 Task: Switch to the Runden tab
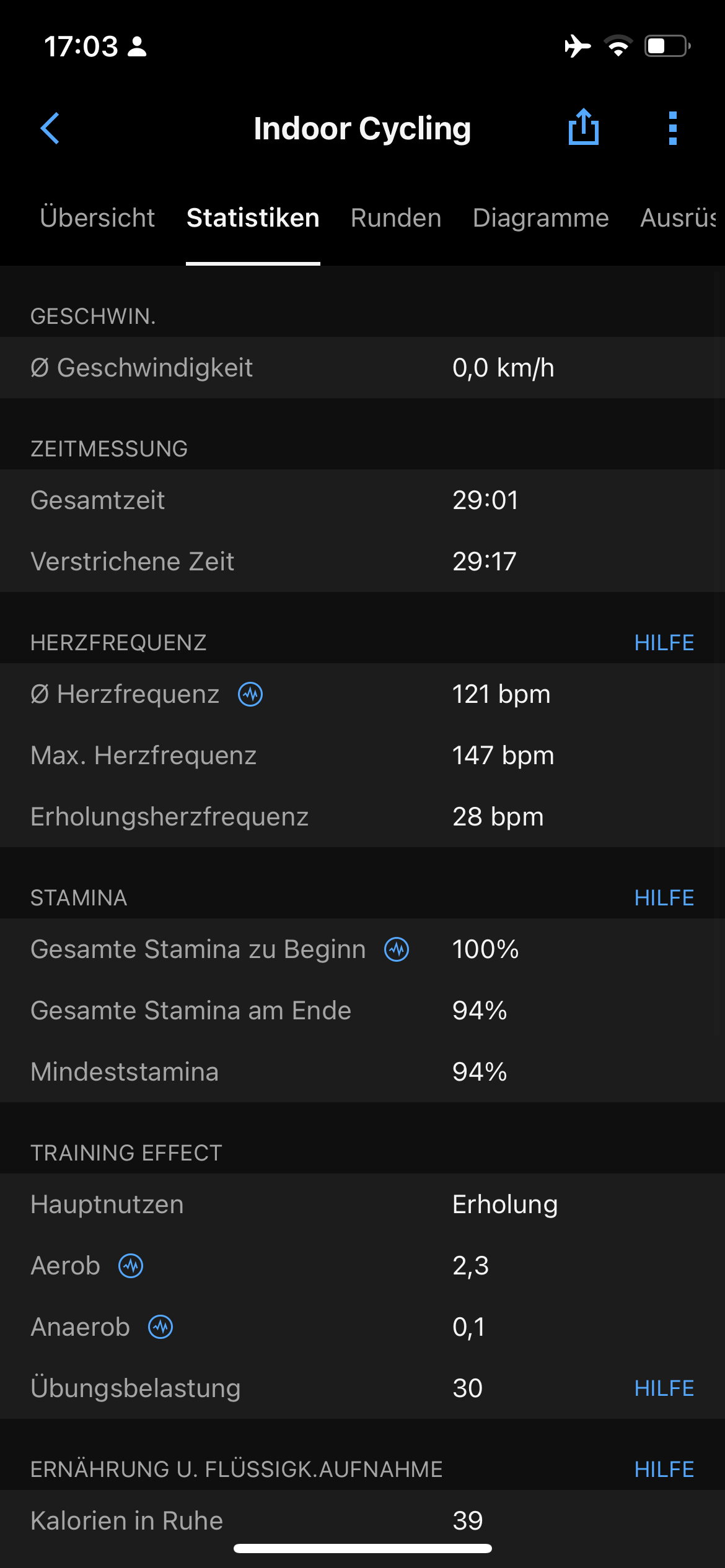396,218
